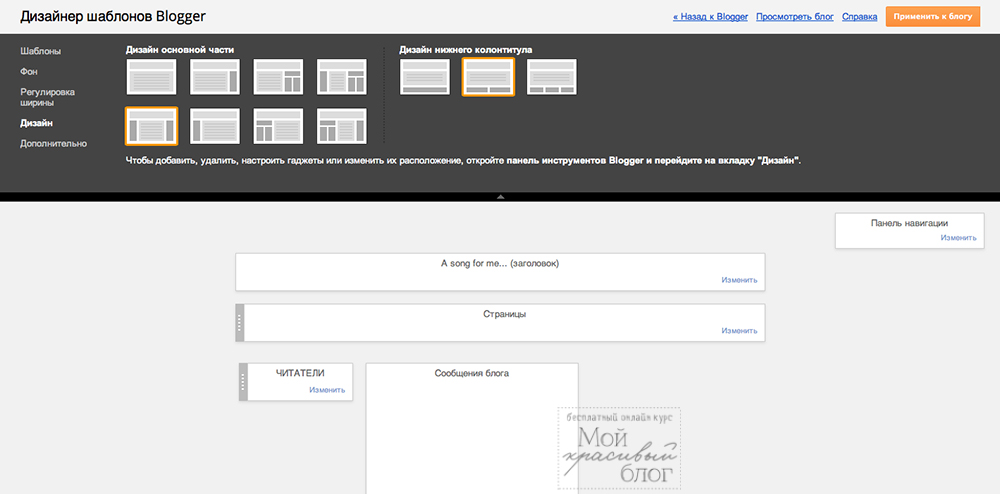Pick body layout with left and right sidebars
This screenshot has height=494, width=1000.
pyautogui.click(x=151, y=126)
